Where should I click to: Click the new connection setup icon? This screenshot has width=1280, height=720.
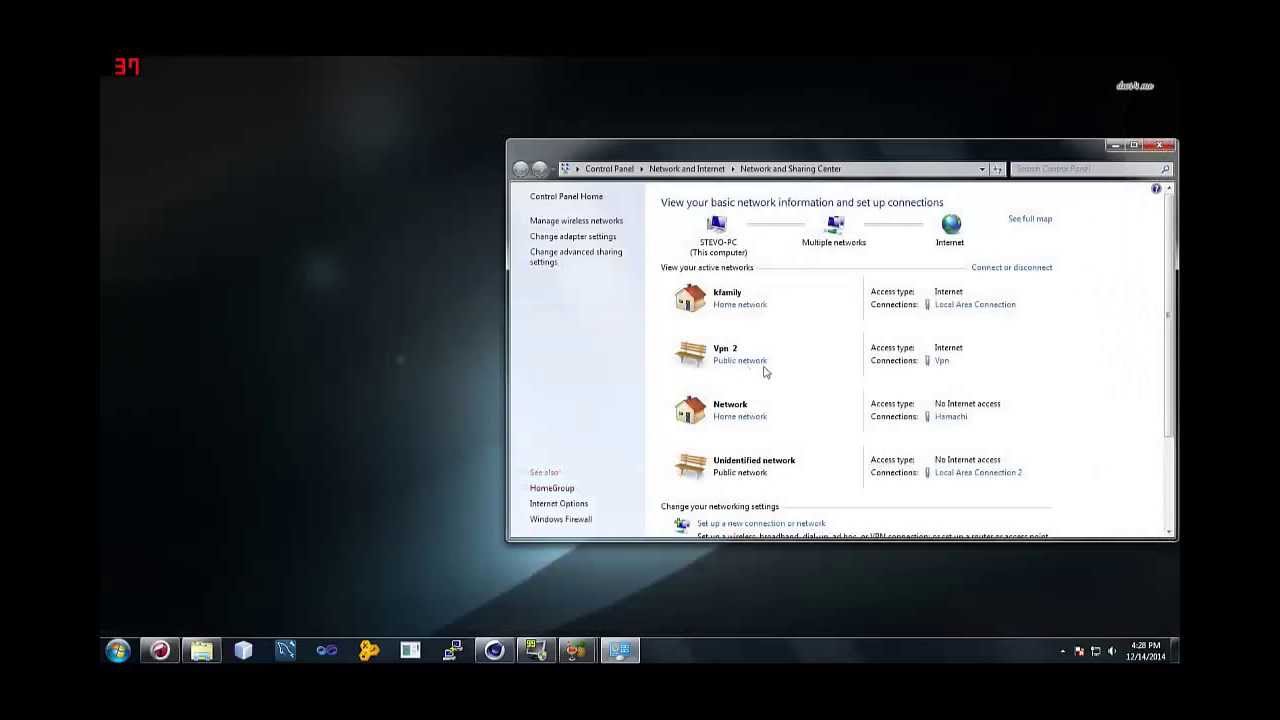coord(682,524)
